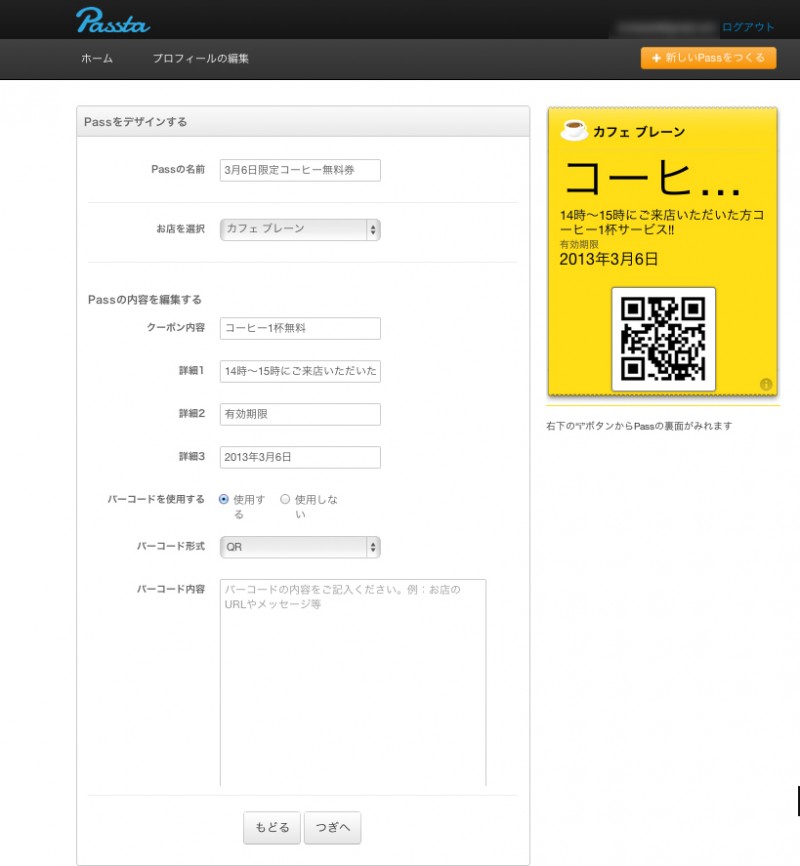Go to ホーム in navigation bar
The height and width of the screenshot is (866, 800).
97,59
